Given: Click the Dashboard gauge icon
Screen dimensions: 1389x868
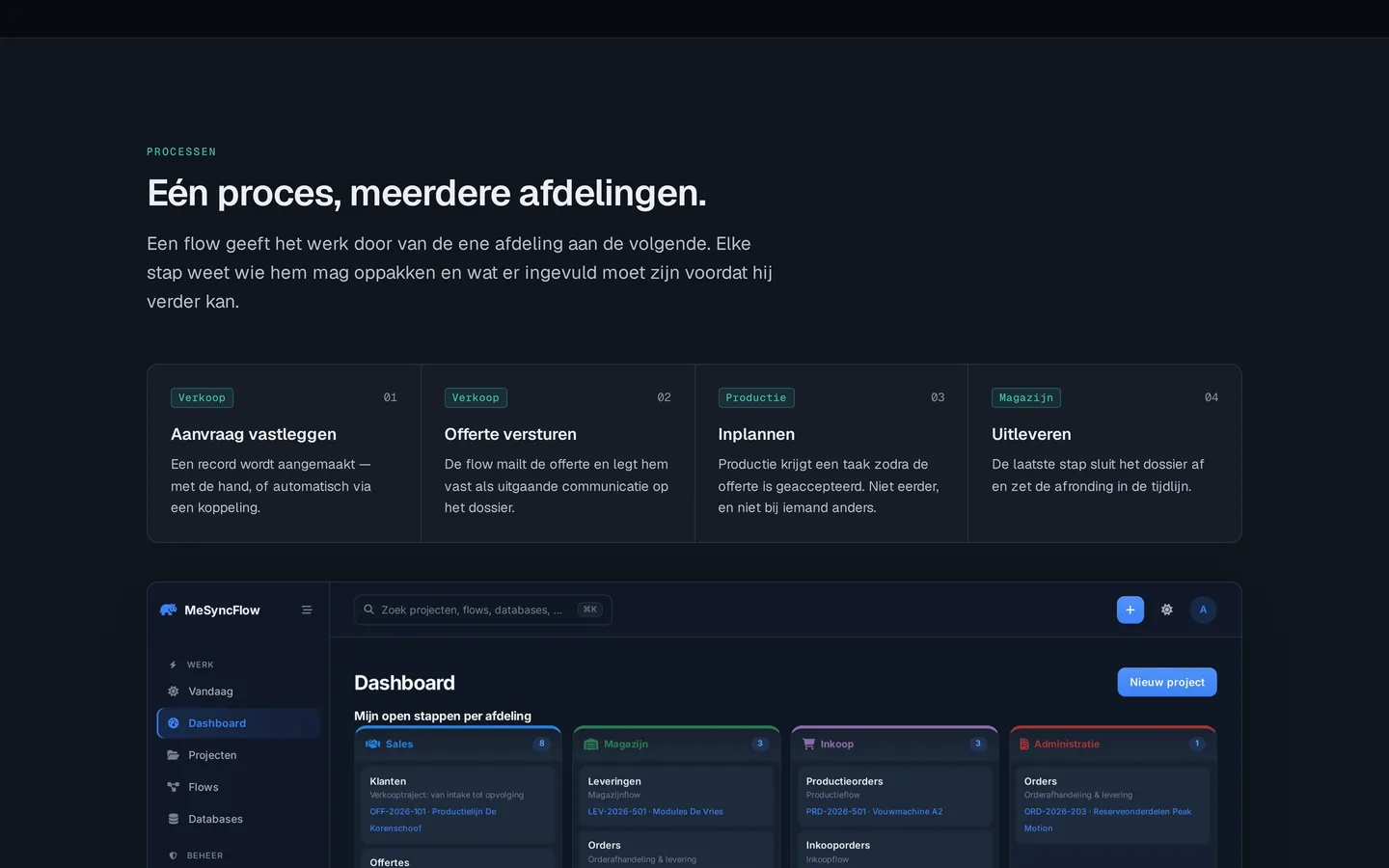Looking at the screenshot, I should [174, 723].
